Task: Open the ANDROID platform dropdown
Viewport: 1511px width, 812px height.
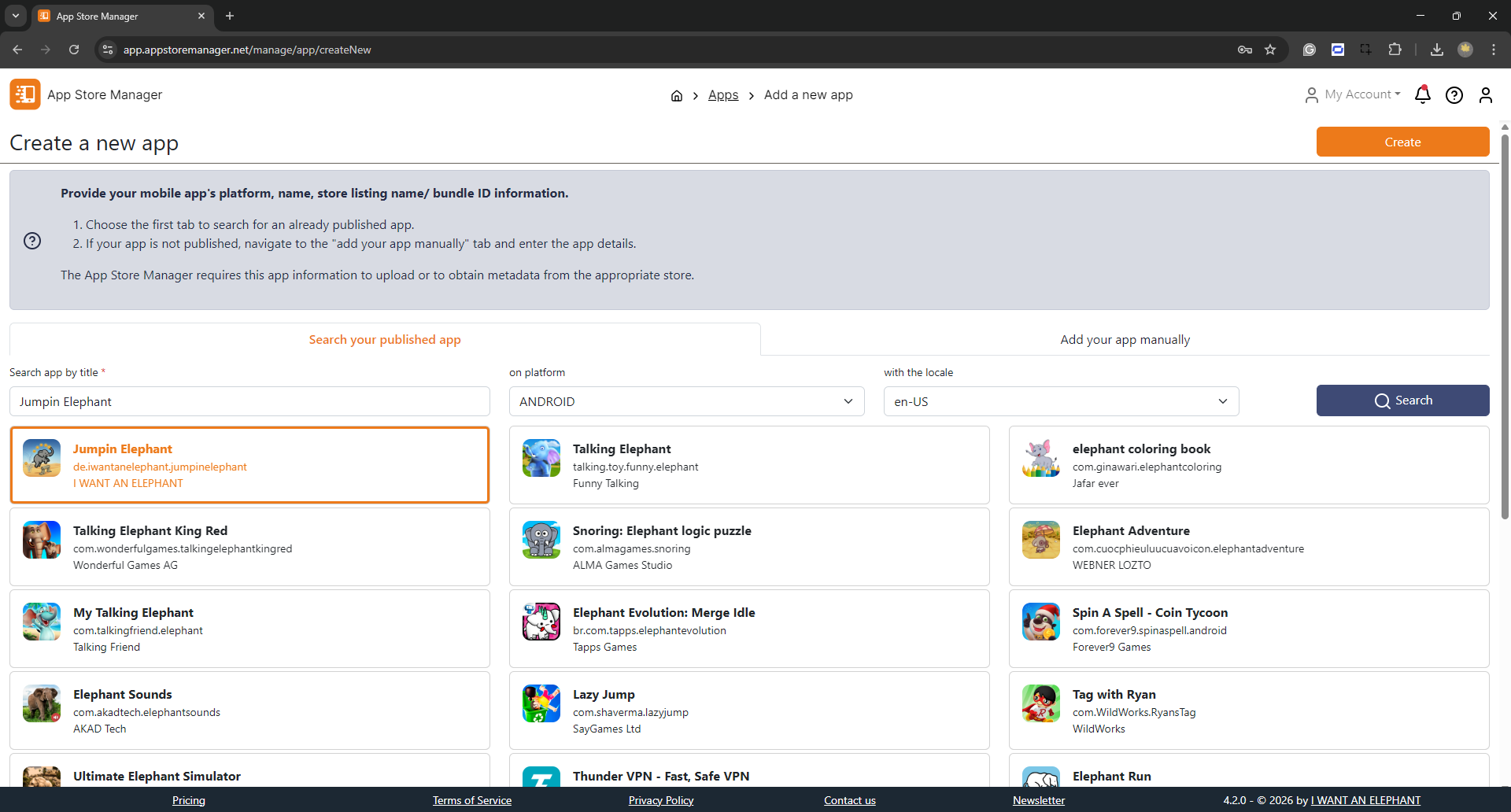Action: click(686, 401)
